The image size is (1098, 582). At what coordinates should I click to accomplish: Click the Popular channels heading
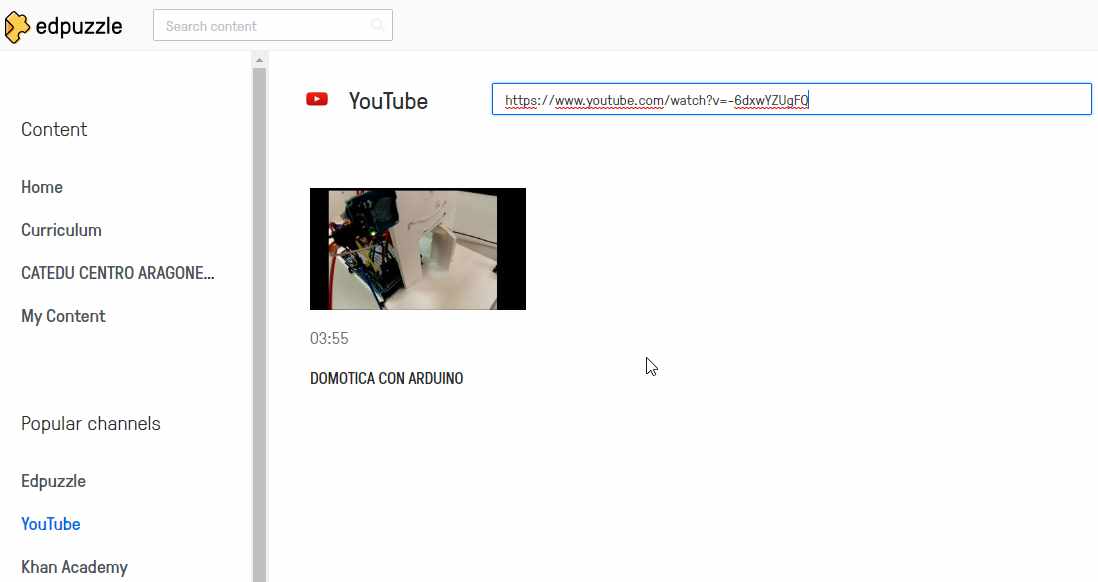click(90, 424)
